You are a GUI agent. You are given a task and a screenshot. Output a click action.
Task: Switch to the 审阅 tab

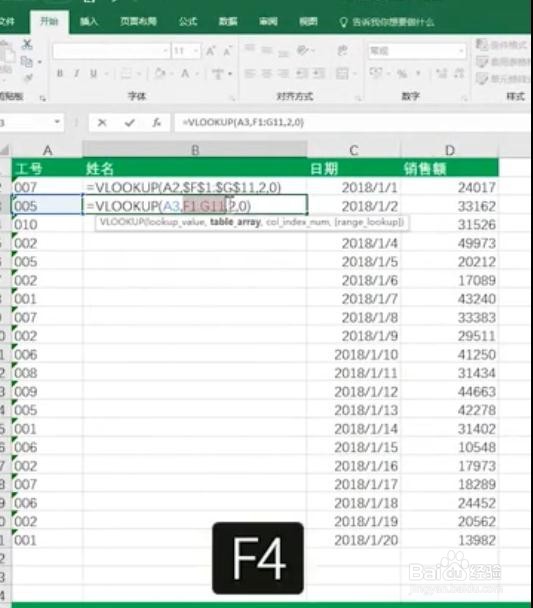pos(268,21)
